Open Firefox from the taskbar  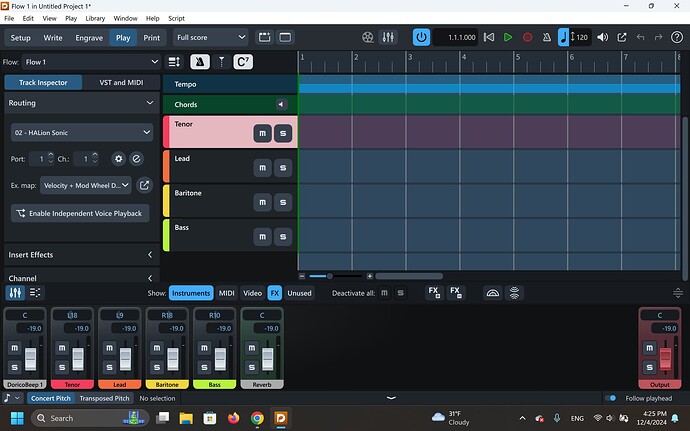coord(233,417)
